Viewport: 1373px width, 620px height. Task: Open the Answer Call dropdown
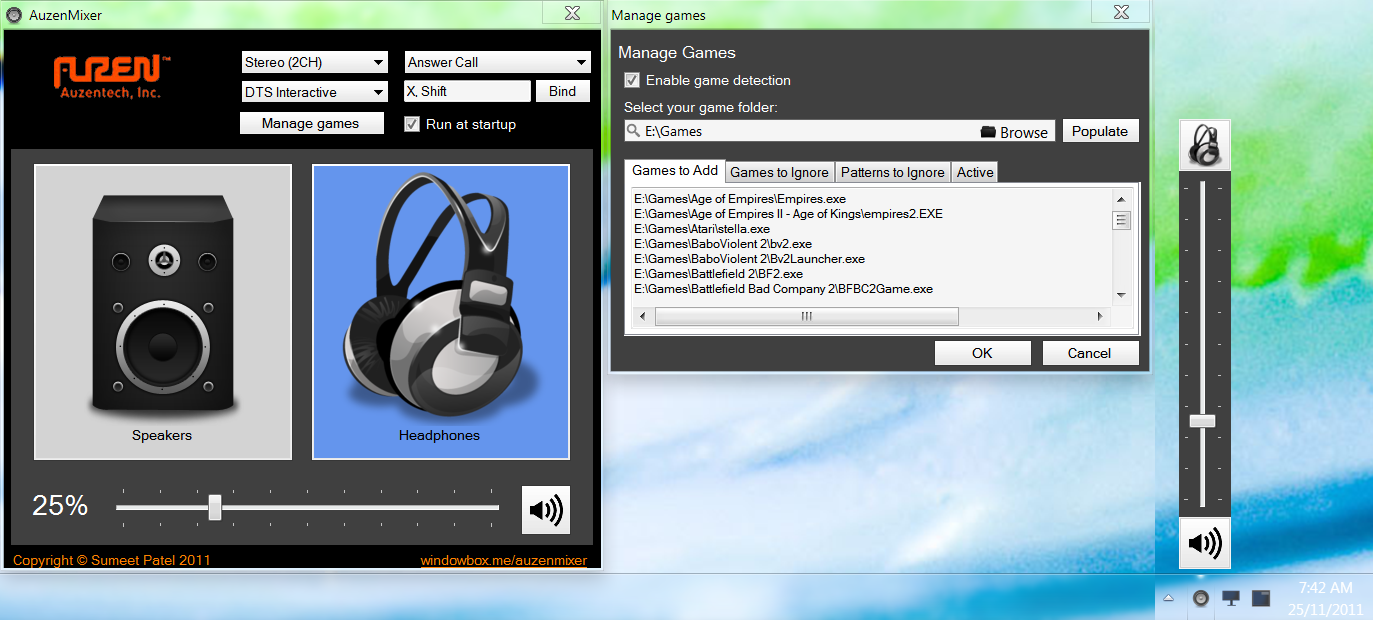coord(497,62)
